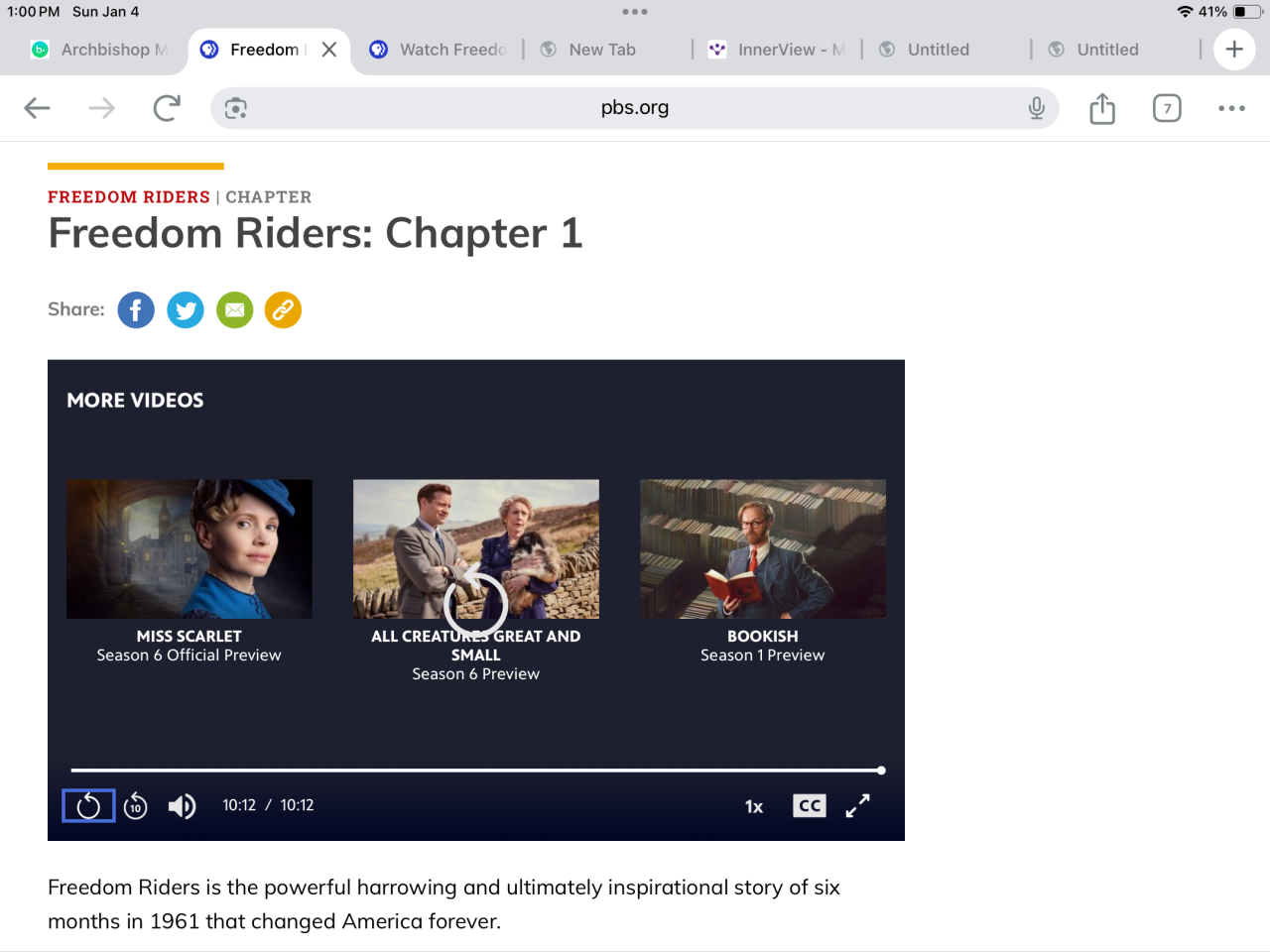1270x952 pixels.
Task: Click the 10:12 / 10:12 time display
Action: point(268,805)
